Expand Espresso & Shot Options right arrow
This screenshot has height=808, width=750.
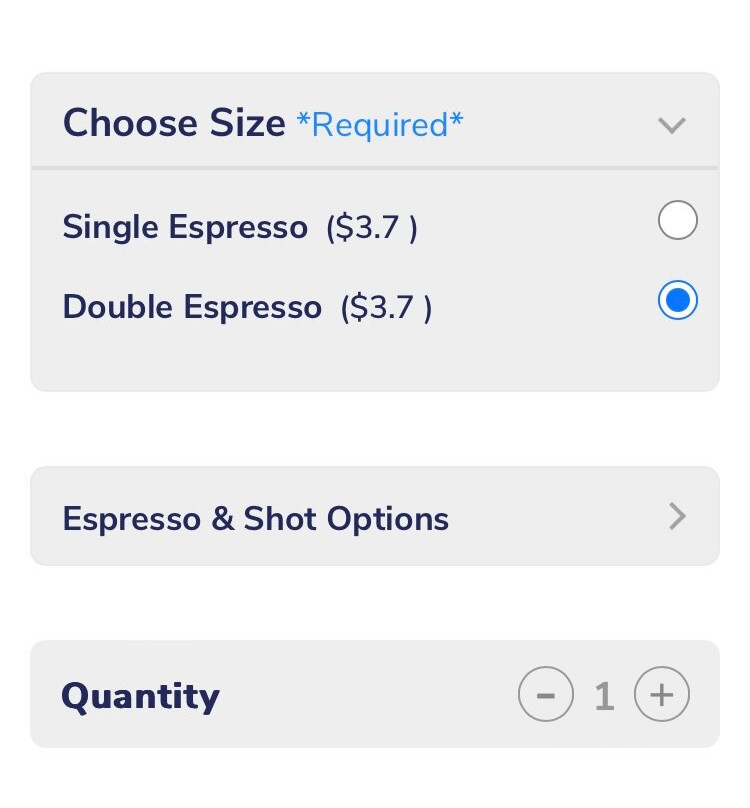[678, 516]
